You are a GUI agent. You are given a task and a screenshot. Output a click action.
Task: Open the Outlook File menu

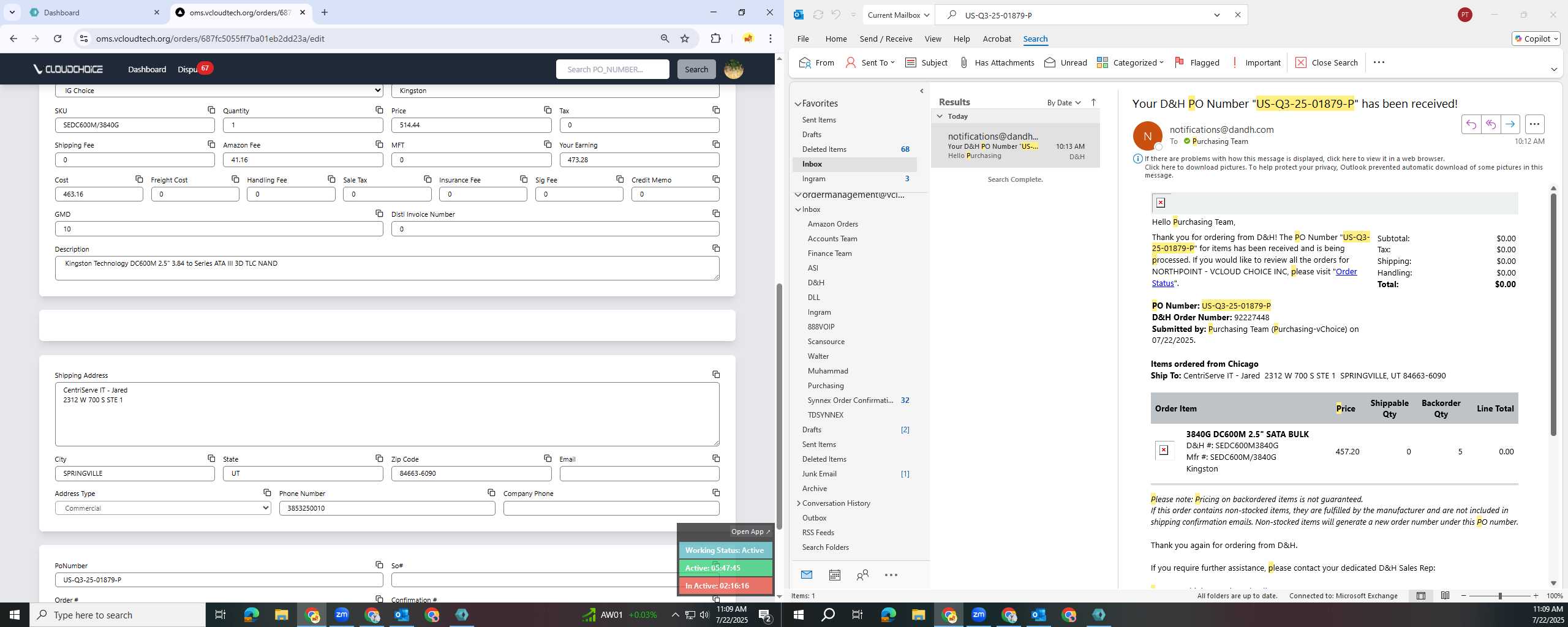pyautogui.click(x=803, y=39)
